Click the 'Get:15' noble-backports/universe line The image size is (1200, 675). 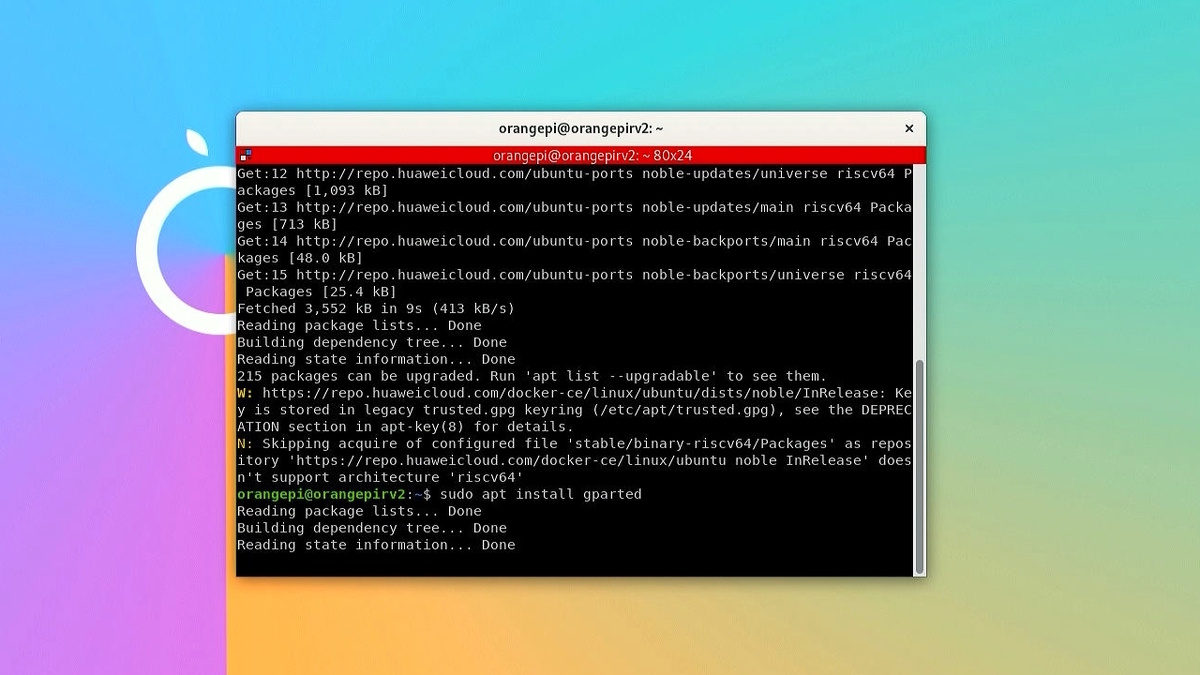[x=574, y=275]
